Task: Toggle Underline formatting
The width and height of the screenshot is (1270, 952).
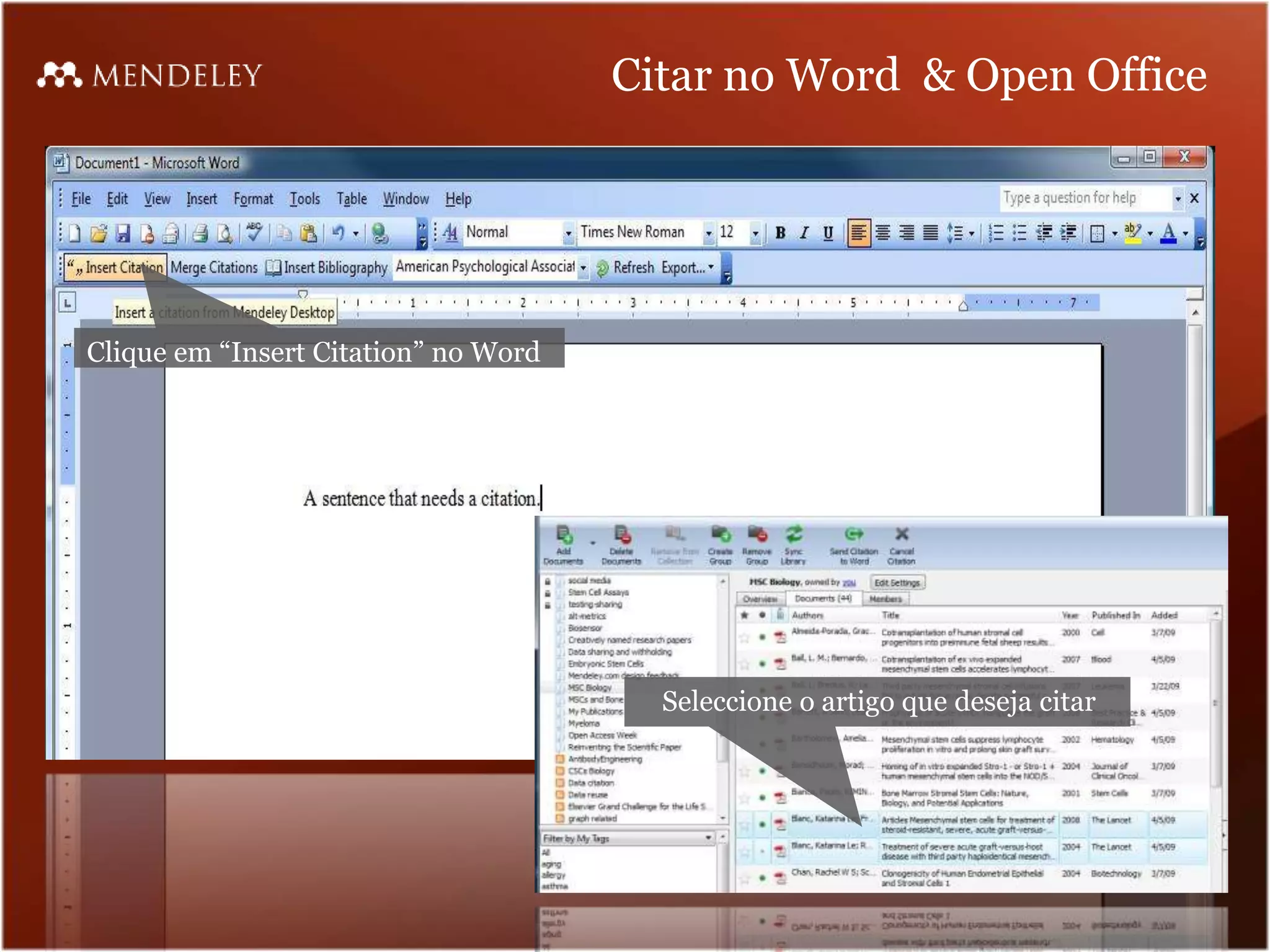Action: [x=828, y=233]
